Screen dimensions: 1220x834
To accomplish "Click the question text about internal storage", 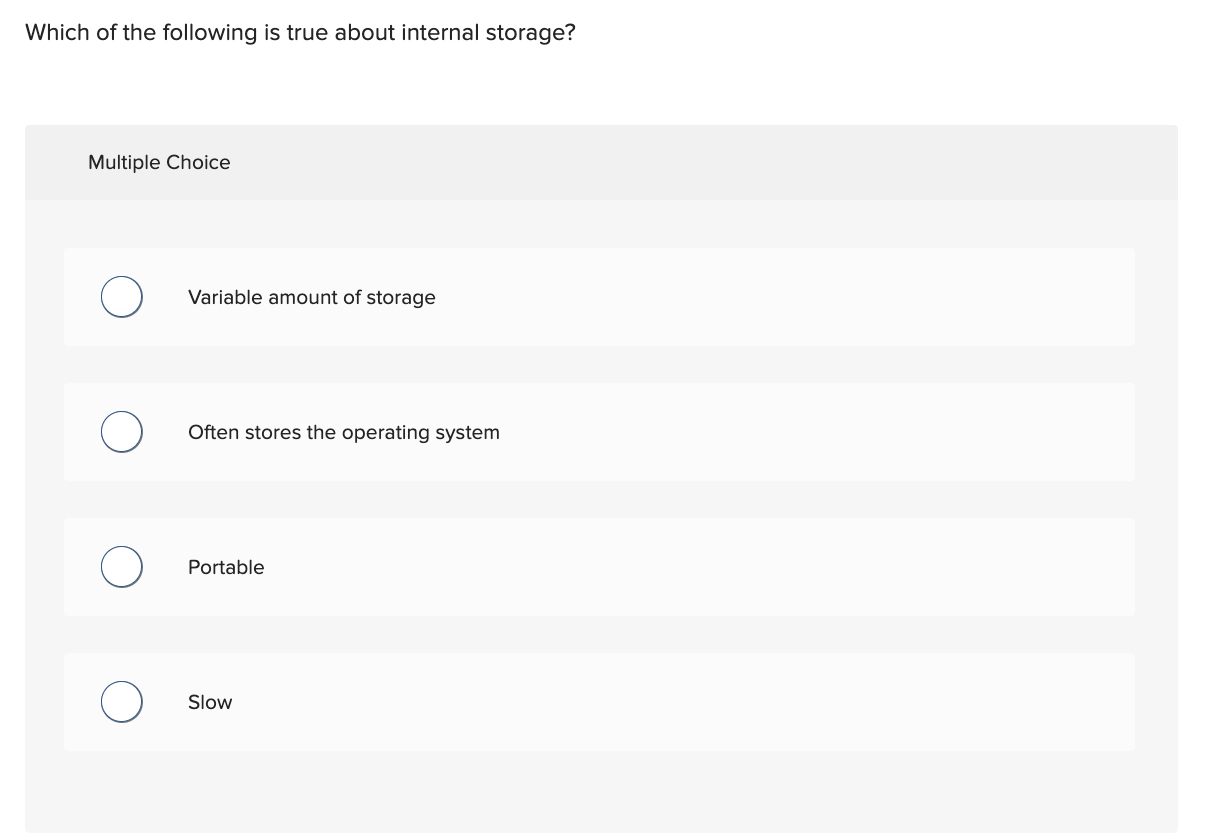I will (300, 32).
